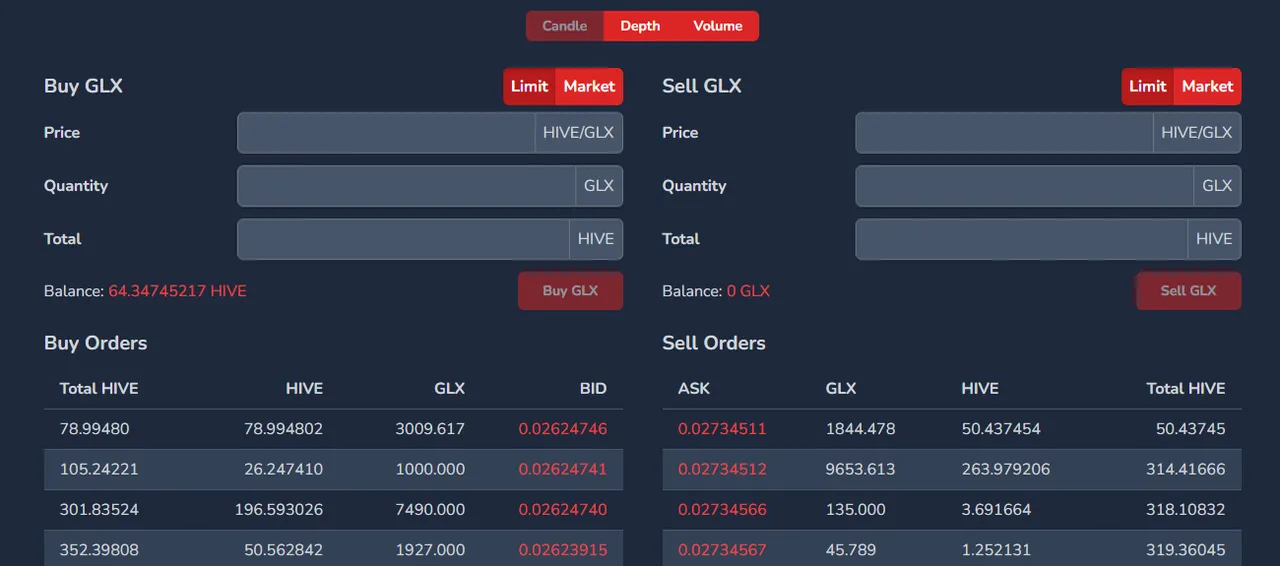Click buy order Total HIVE value 78.99480
Viewport: 1280px width, 566px height.
[x=94, y=429]
